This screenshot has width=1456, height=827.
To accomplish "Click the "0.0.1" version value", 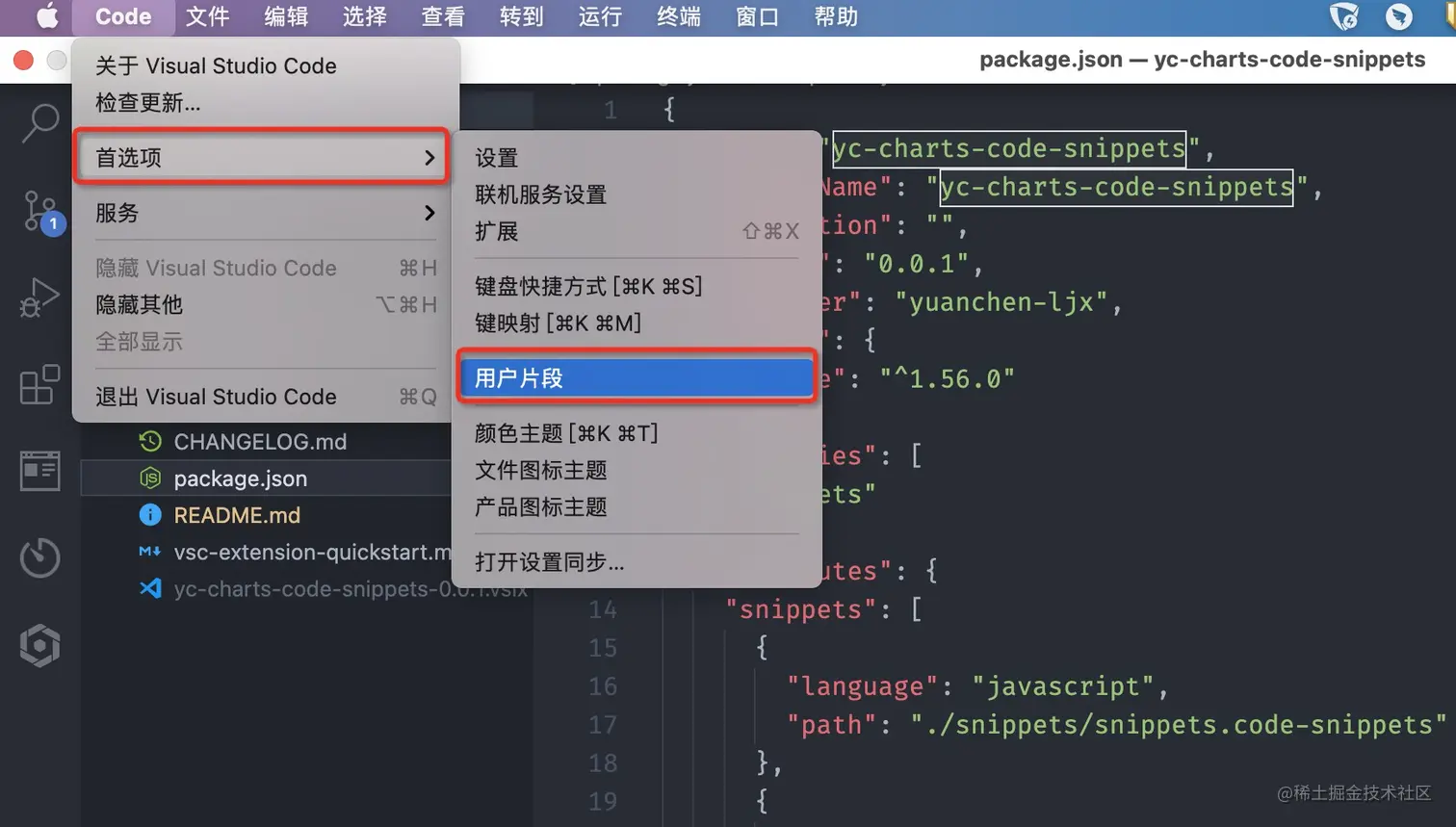I will [x=917, y=264].
